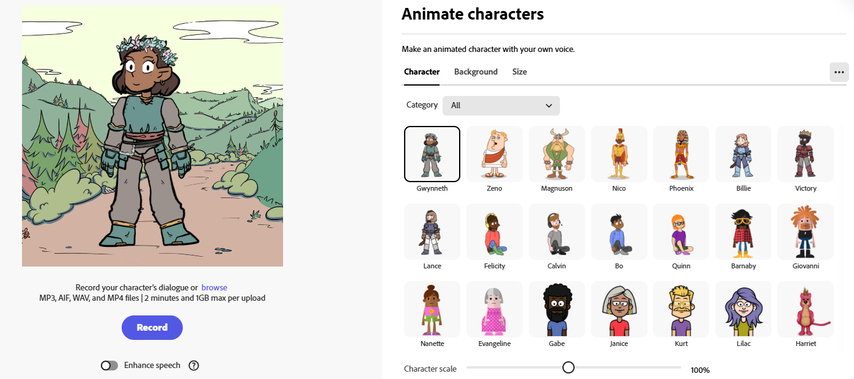Click the browse link to upload audio
Image resolution: width=854 pixels, height=379 pixels.
pos(214,288)
